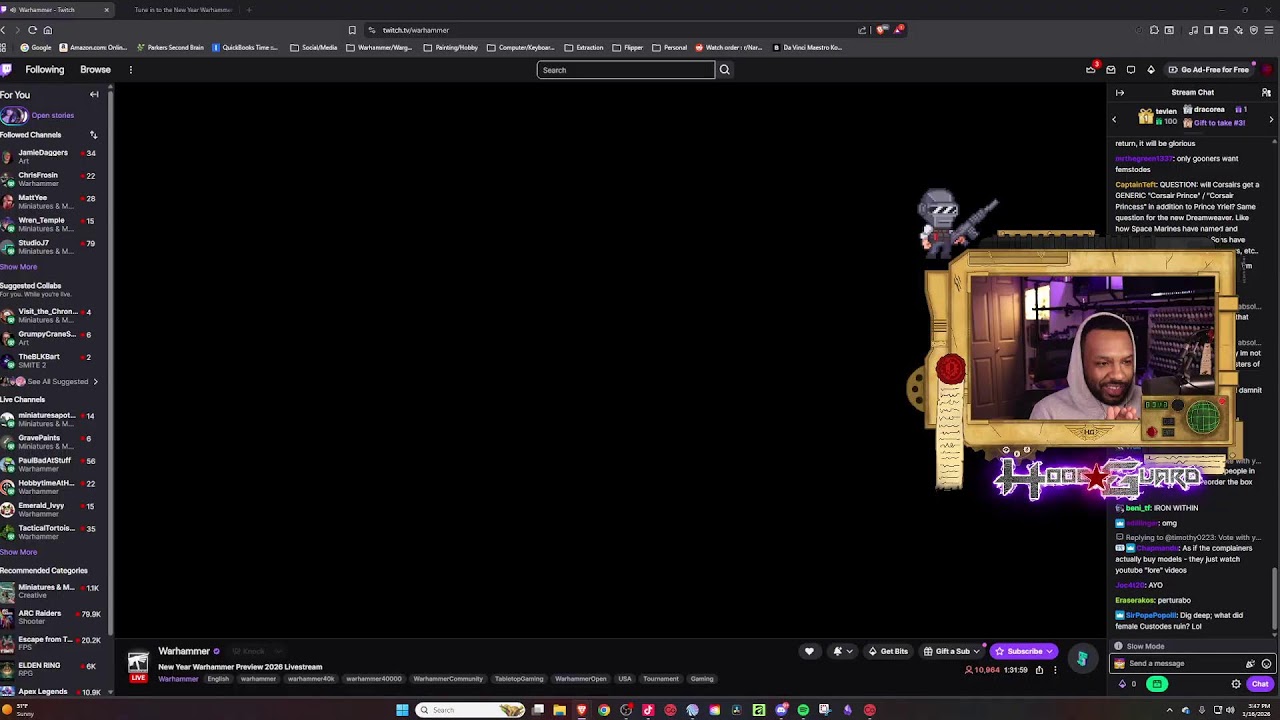Switch to the New Year Warhammer browser tab
The height and width of the screenshot is (720, 1280).
click(183, 10)
